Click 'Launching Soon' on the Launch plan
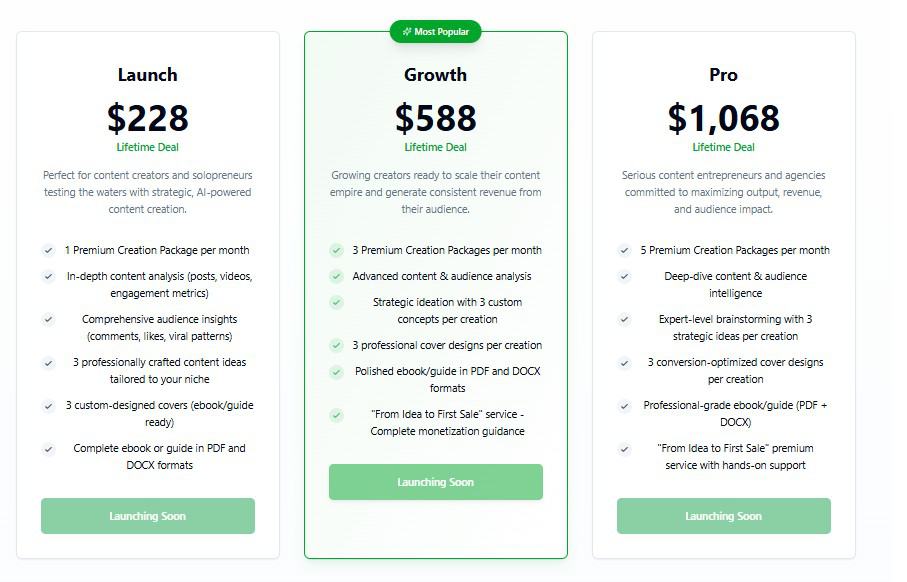This screenshot has height=582, width=907. pyautogui.click(x=147, y=516)
